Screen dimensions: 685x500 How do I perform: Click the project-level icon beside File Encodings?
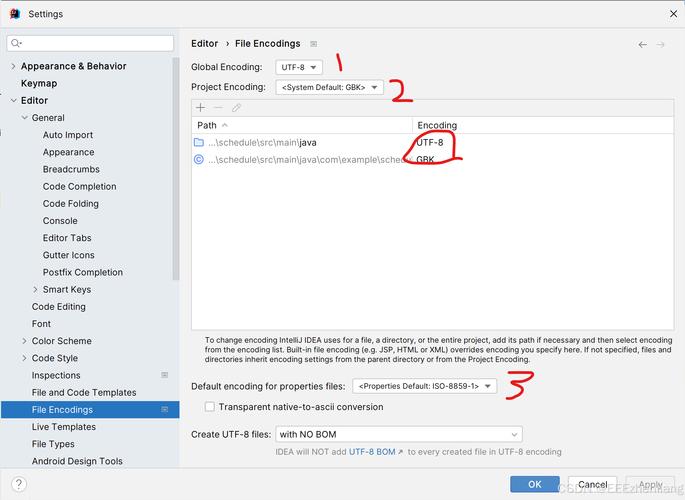tap(313, 44)
